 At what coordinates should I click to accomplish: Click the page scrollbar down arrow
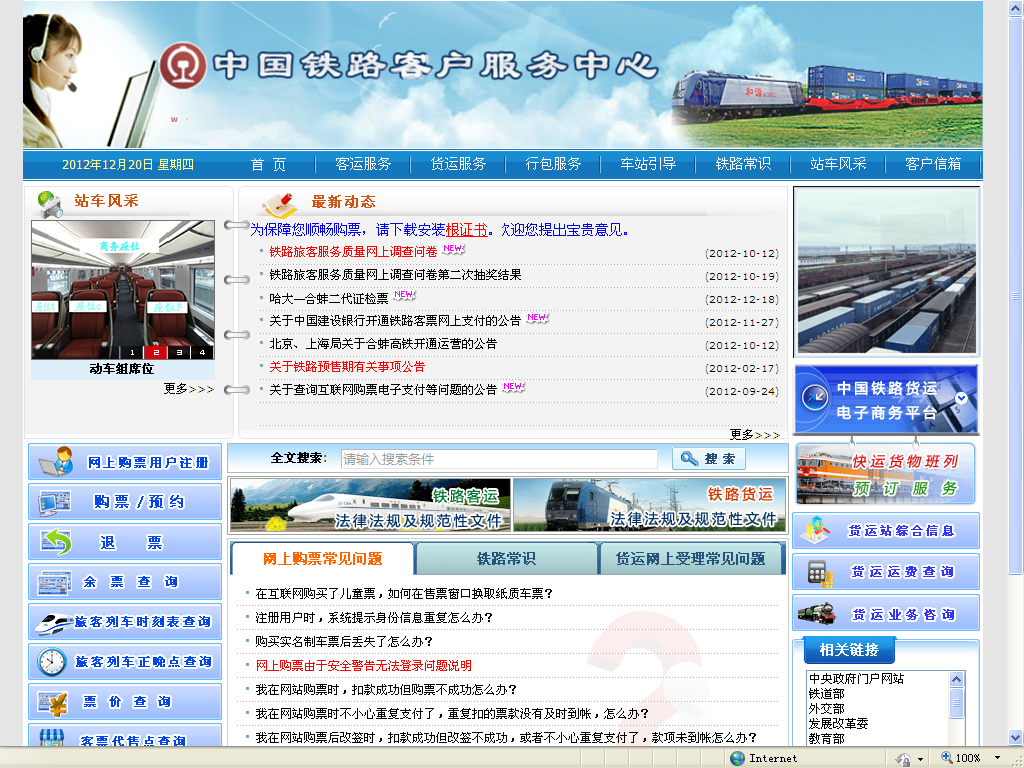click(1016, 738)
